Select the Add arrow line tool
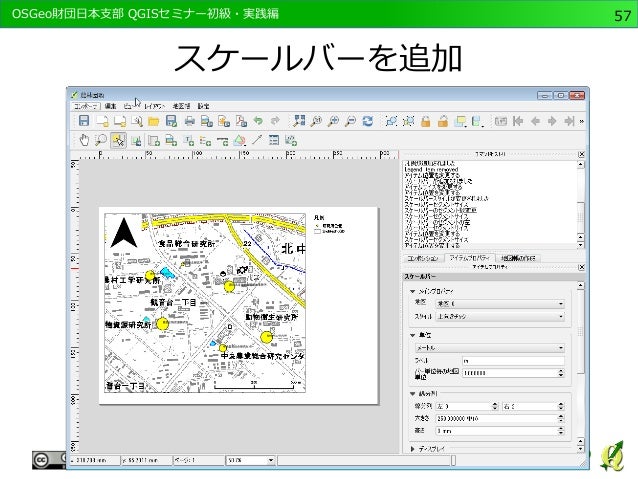The height and width of the screenshot is (479, 638). coord(257,140)
